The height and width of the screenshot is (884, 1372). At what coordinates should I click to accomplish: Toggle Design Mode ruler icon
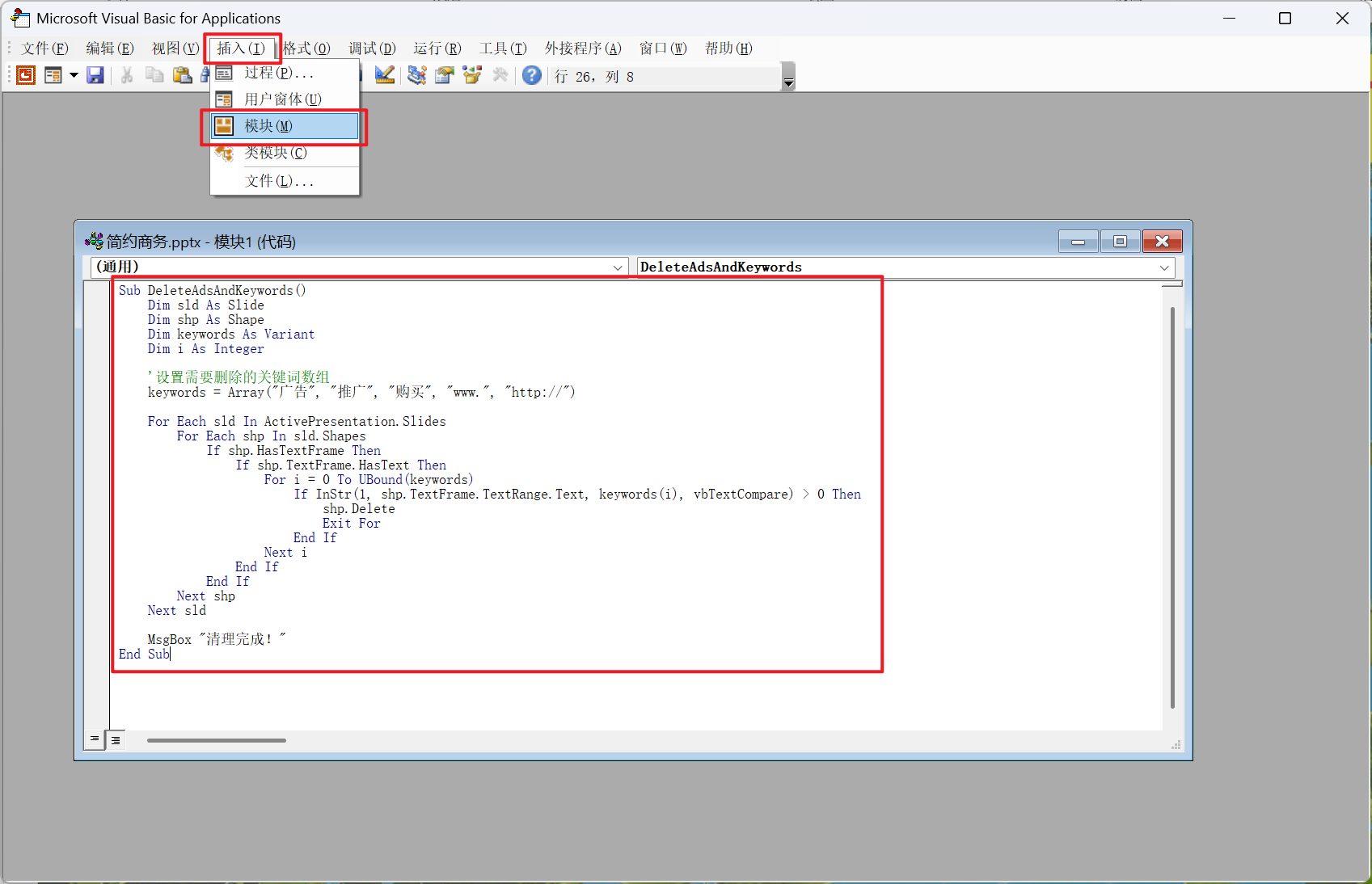(x=385, y=76)
